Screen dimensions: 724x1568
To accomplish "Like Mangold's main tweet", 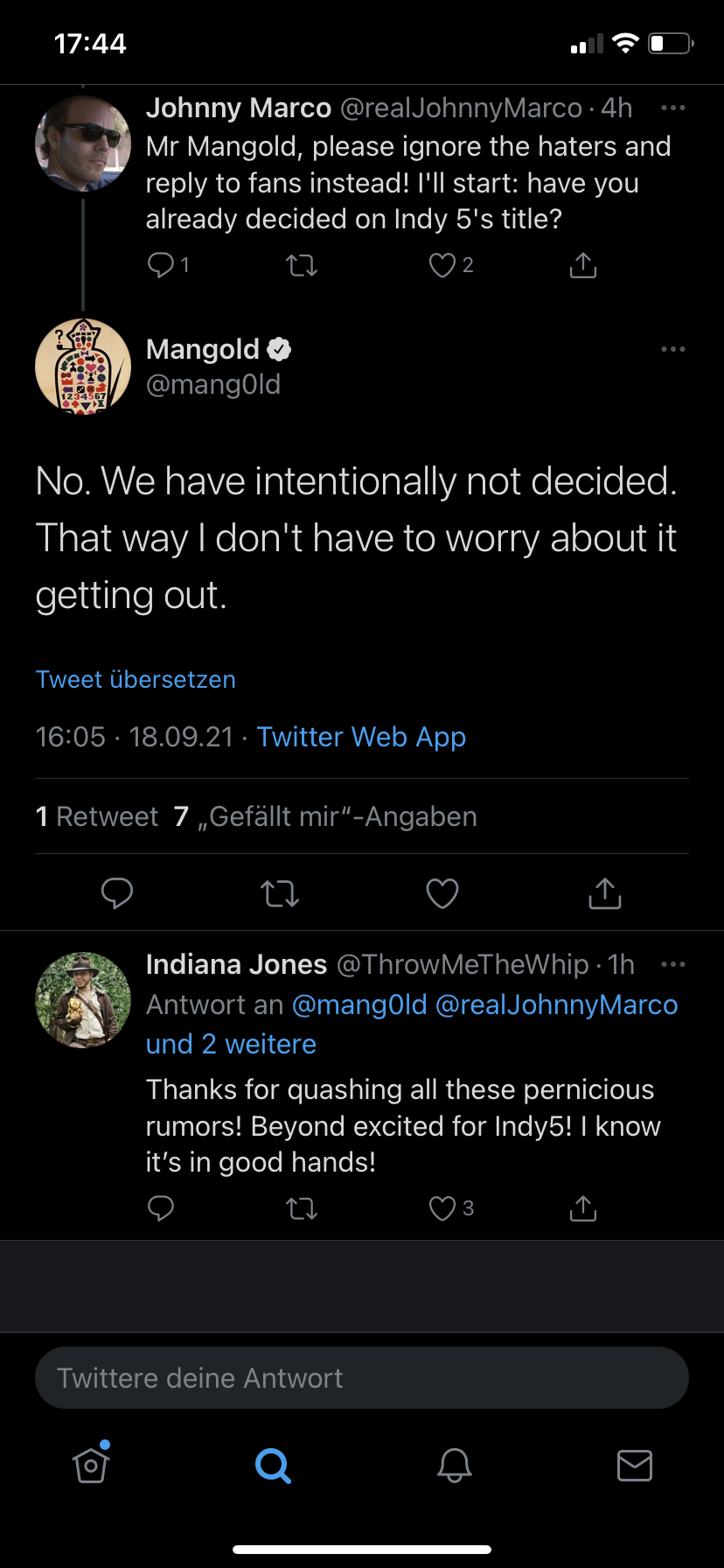I will pyautogui.click(x=442, y=893).
